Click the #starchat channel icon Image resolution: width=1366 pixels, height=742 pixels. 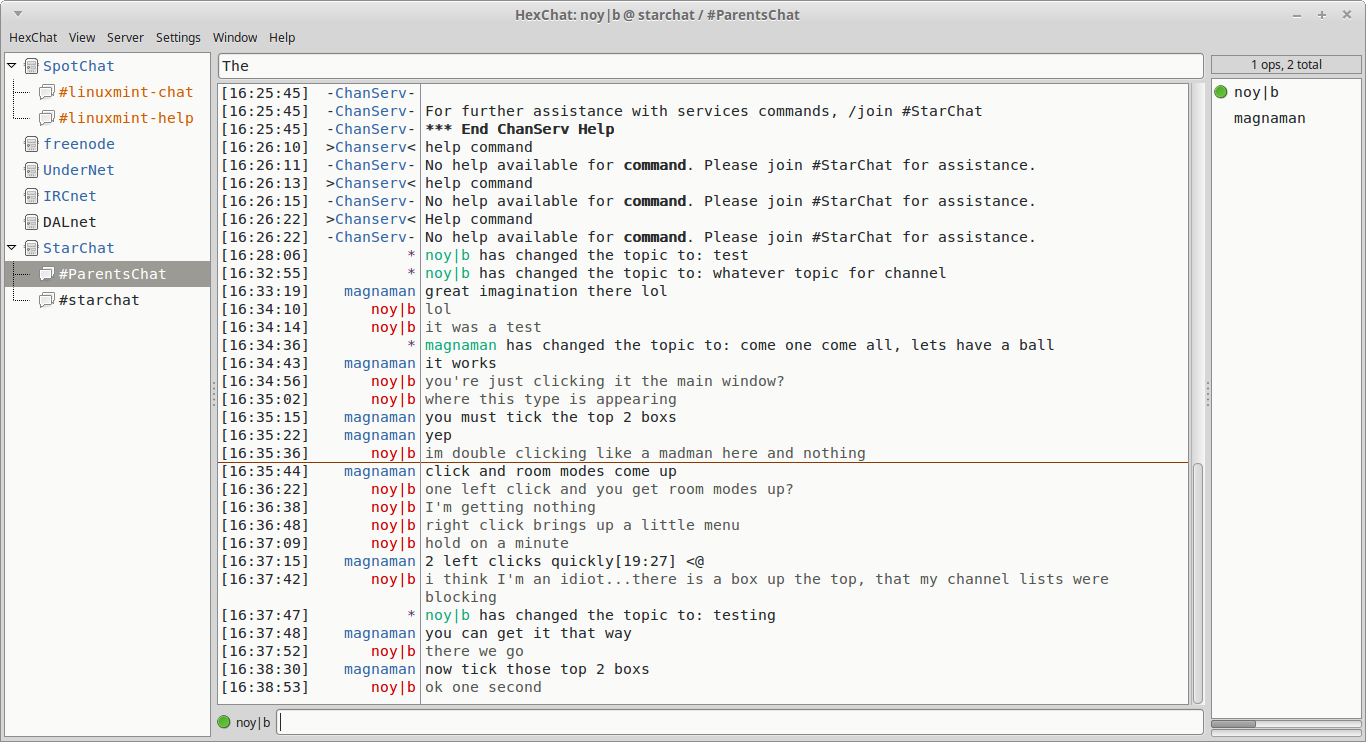click(46, 300)
